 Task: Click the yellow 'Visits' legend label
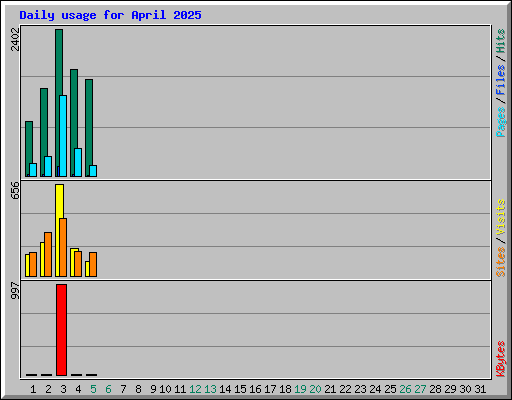coord(500,218)
